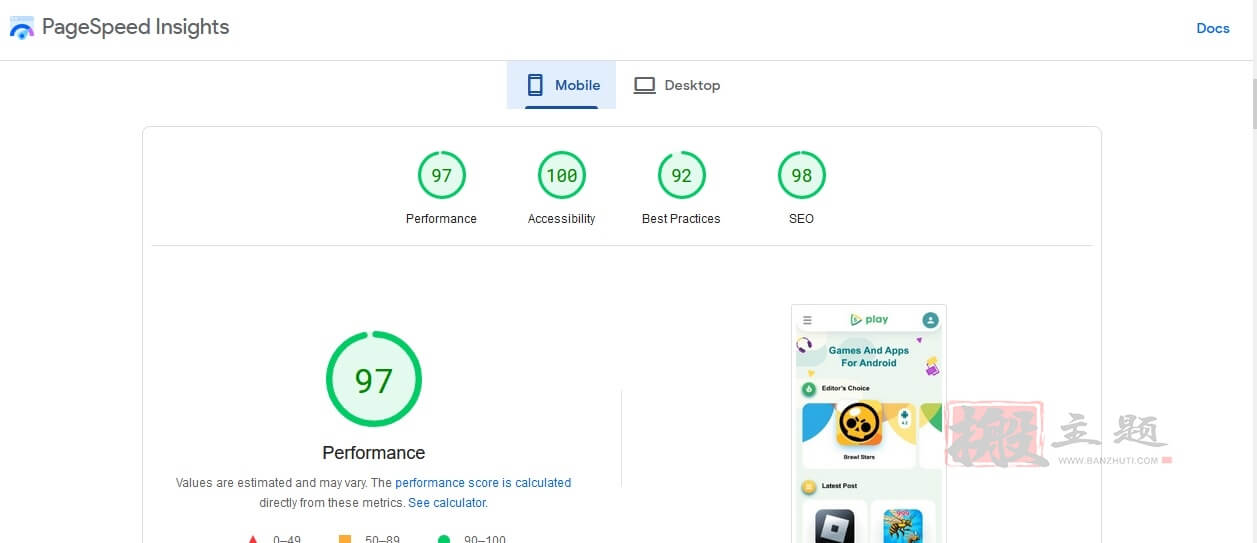Open the 'performance score is calculated' link

click(x=483, y=483)
